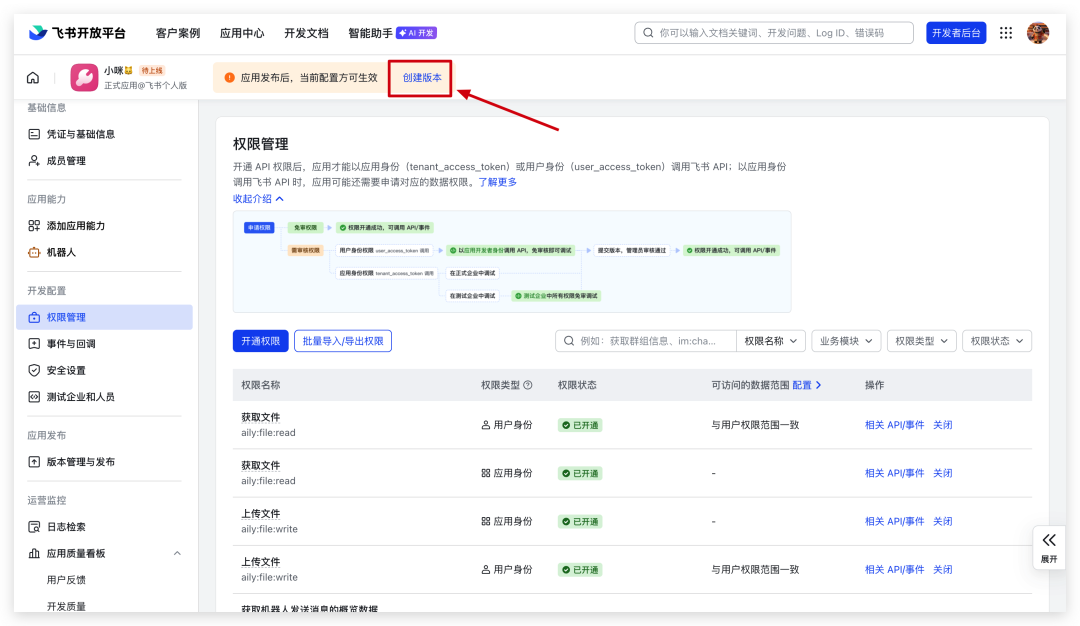Click the user avatar in the top right
Viewport: 1080px width, 626px height.
1038,33
